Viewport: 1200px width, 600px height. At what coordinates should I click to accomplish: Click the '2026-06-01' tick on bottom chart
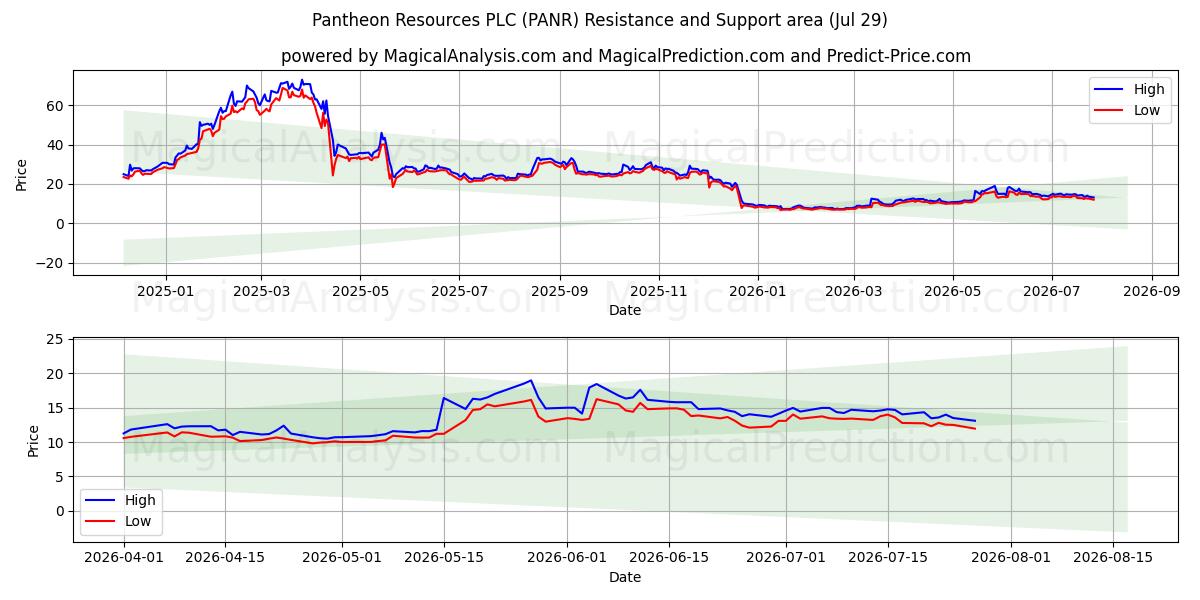[568, 557]
